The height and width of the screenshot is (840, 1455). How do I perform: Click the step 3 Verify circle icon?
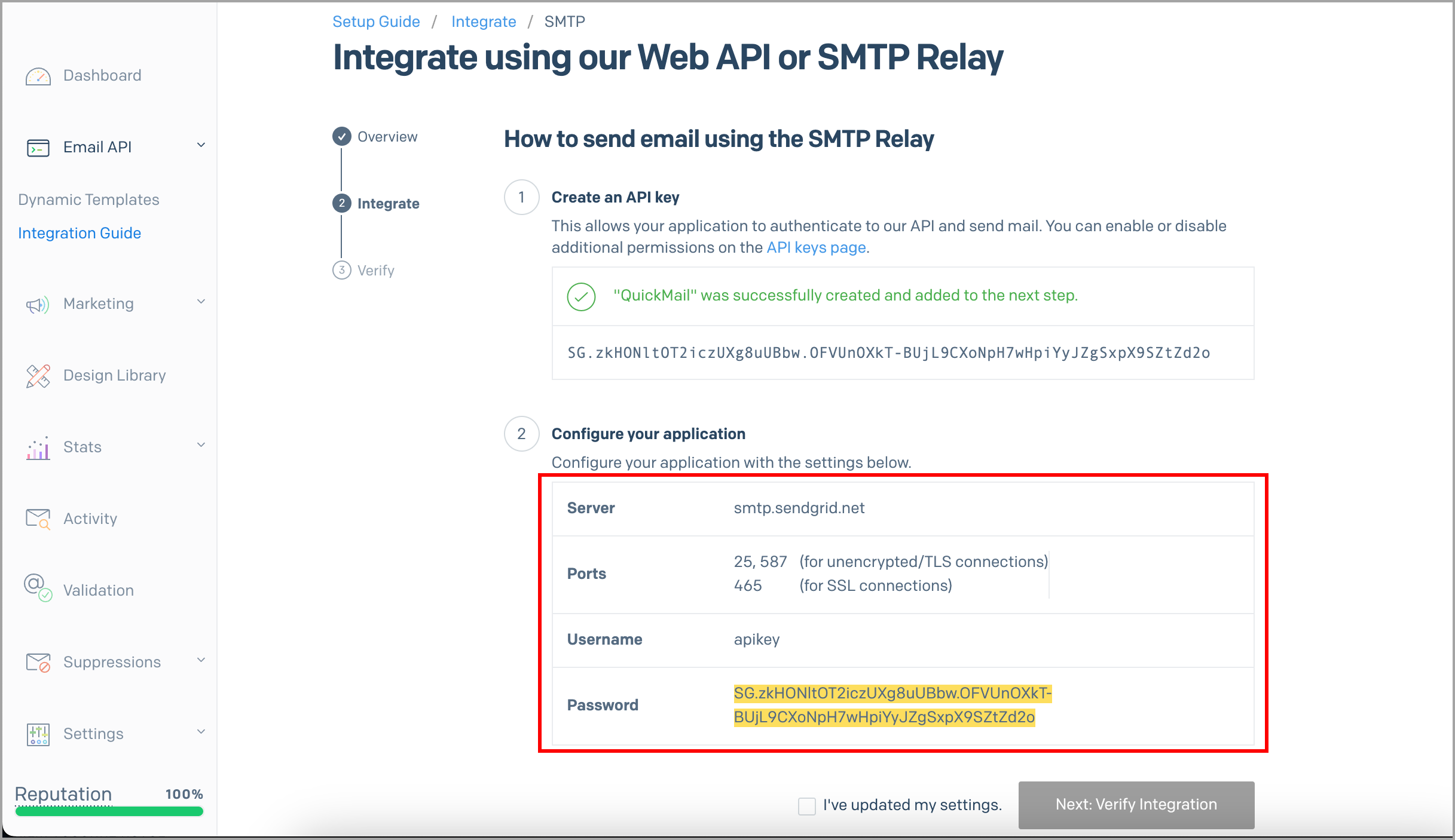coord(341,270)
